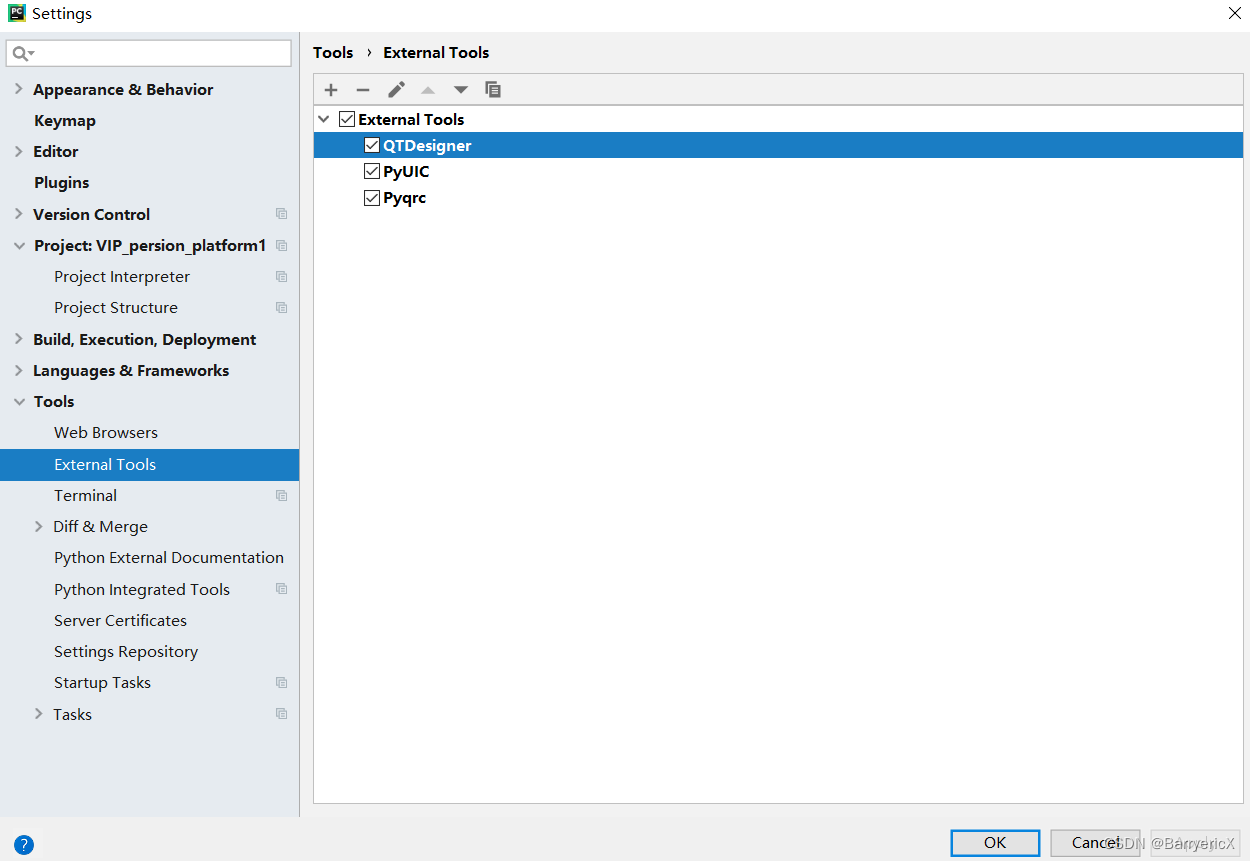Copy selected tool with duplicate icon
1250x861 pixels.
tap(493, 89)
